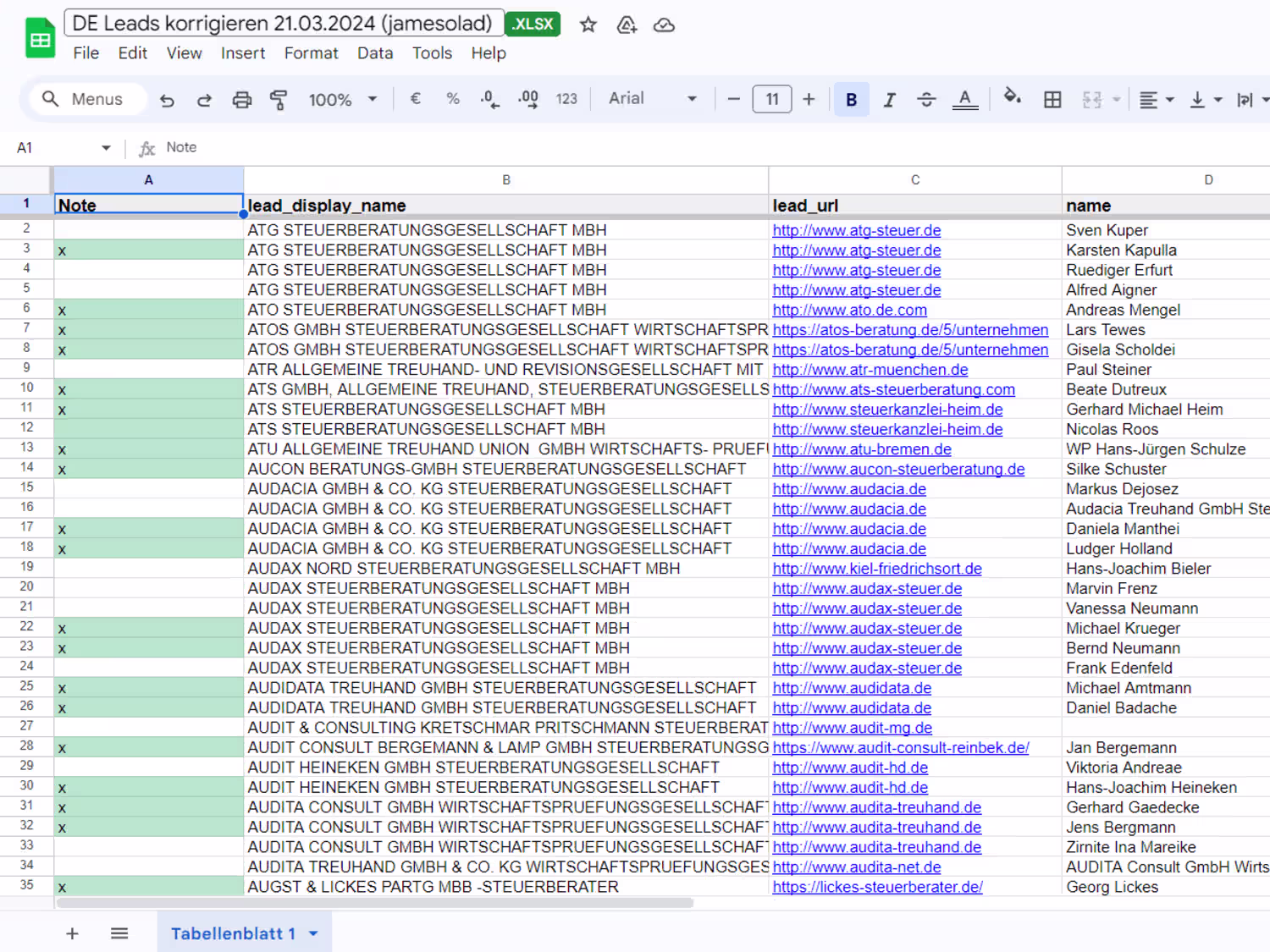Open the Insert menu
The width and height of the screenshot is (1270, 952).
[x=242, y=53]
